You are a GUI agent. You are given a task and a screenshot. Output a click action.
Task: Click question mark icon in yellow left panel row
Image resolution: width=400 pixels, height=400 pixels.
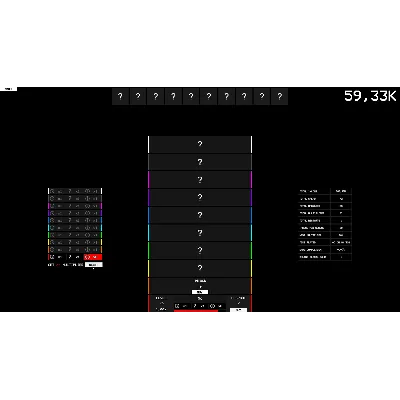pyautogui.click(x=70, y=242)
